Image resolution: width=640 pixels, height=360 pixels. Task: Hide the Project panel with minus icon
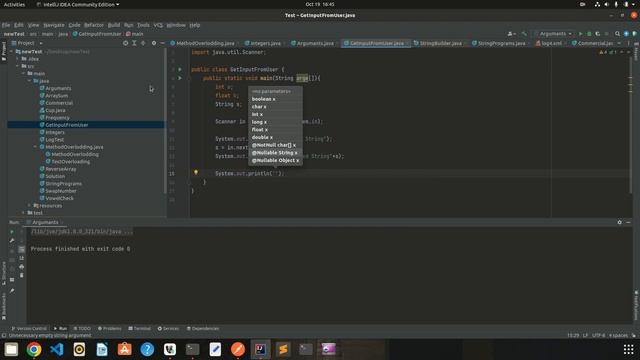coord(162,43)
